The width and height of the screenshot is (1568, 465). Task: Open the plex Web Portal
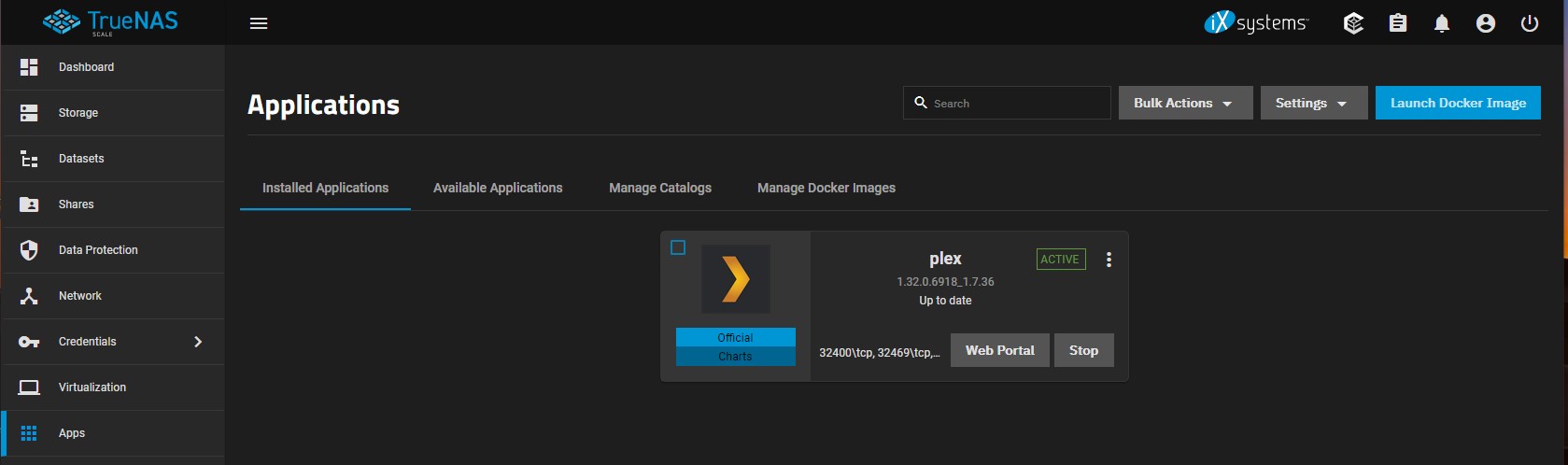pyautogui.click(x=999, y=350)
